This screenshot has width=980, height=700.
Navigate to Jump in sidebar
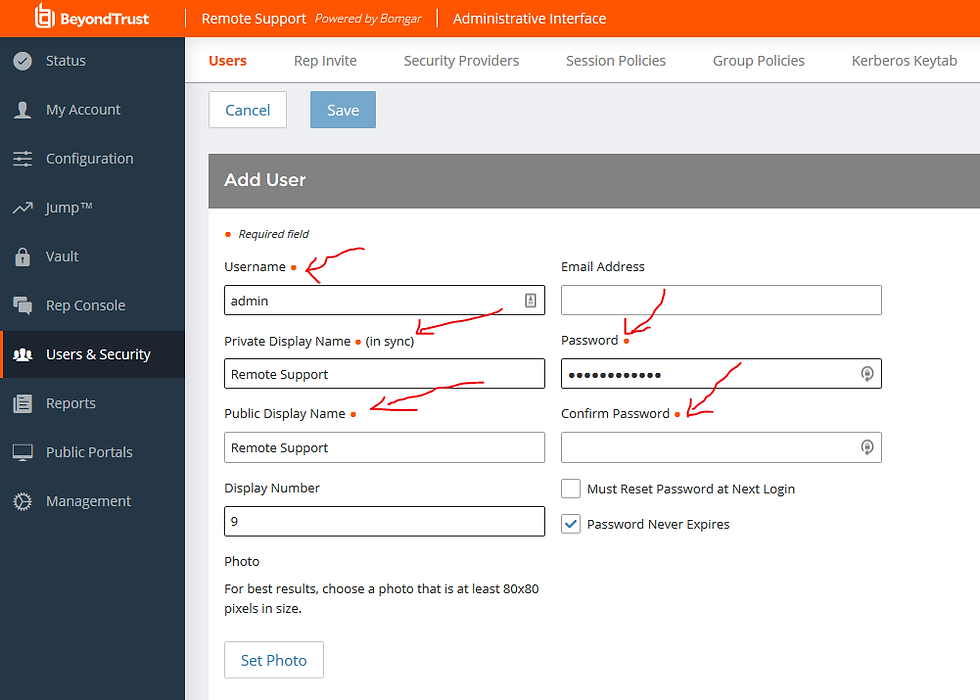click(x=92, y=208)
